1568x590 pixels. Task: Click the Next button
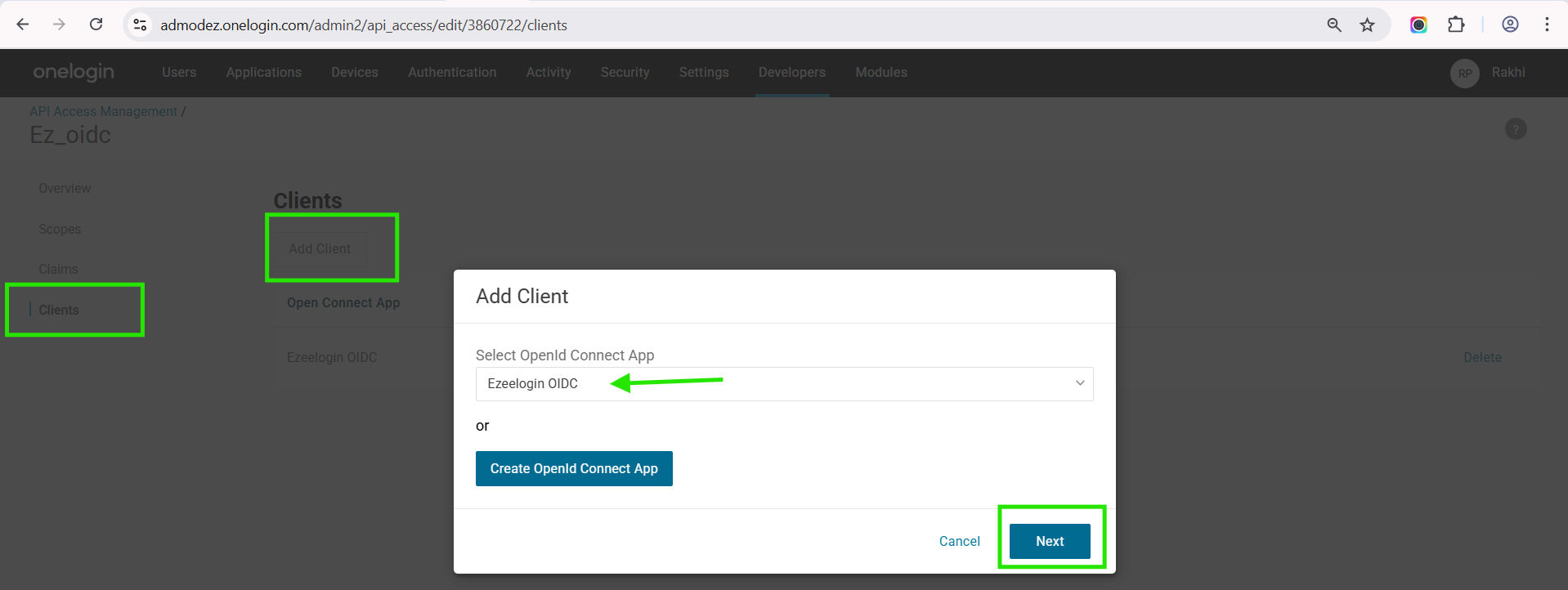click(1050, 541)
